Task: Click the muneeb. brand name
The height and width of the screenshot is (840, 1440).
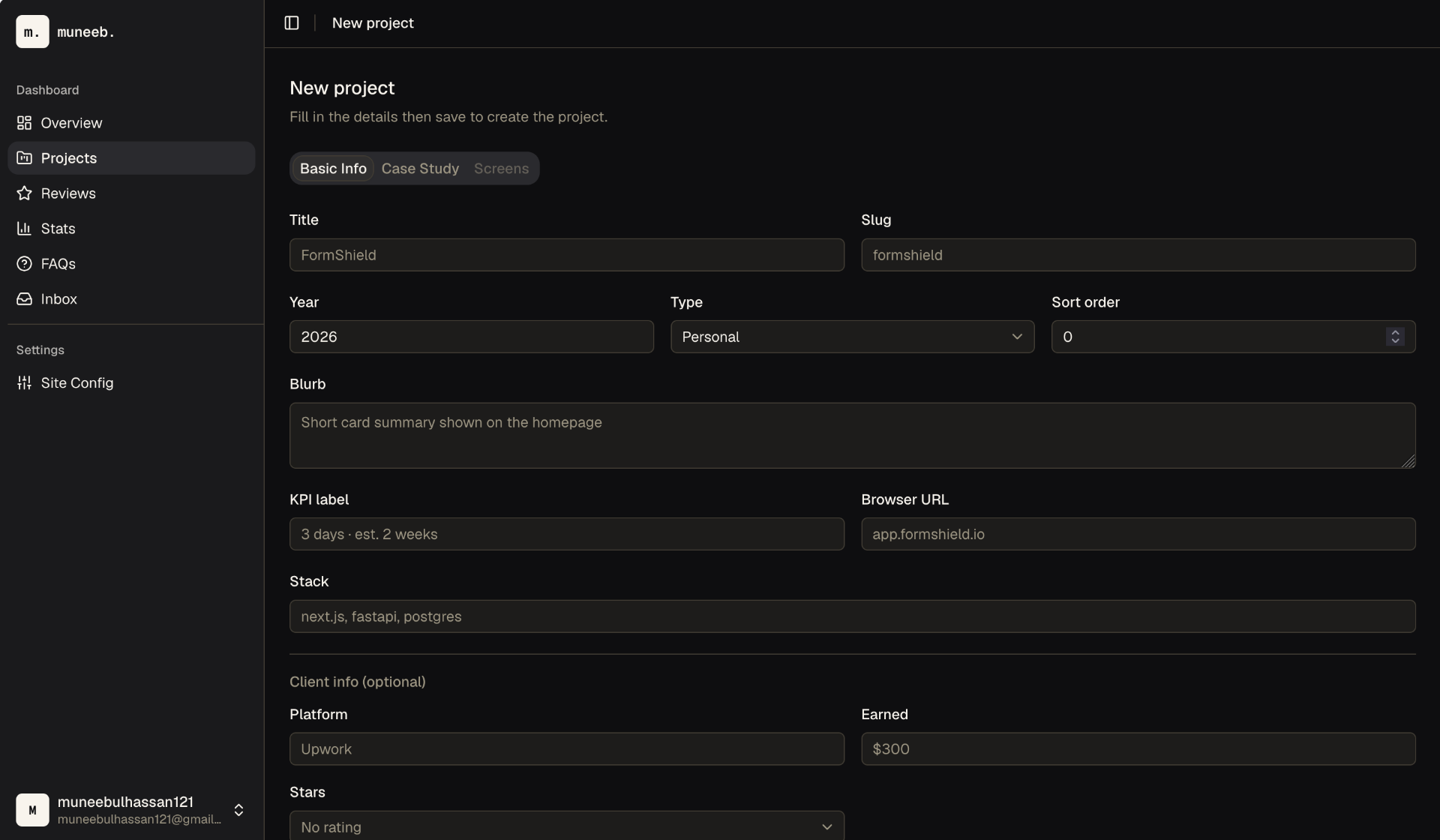Action: coord(85,32)
